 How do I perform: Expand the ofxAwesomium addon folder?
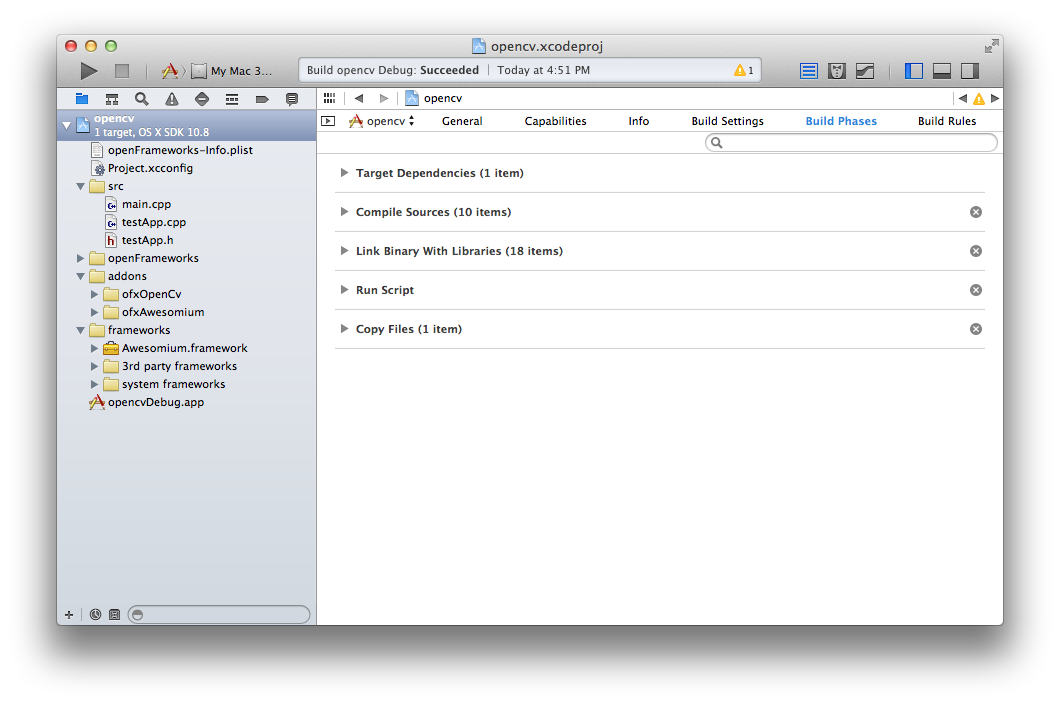point(95,312)
